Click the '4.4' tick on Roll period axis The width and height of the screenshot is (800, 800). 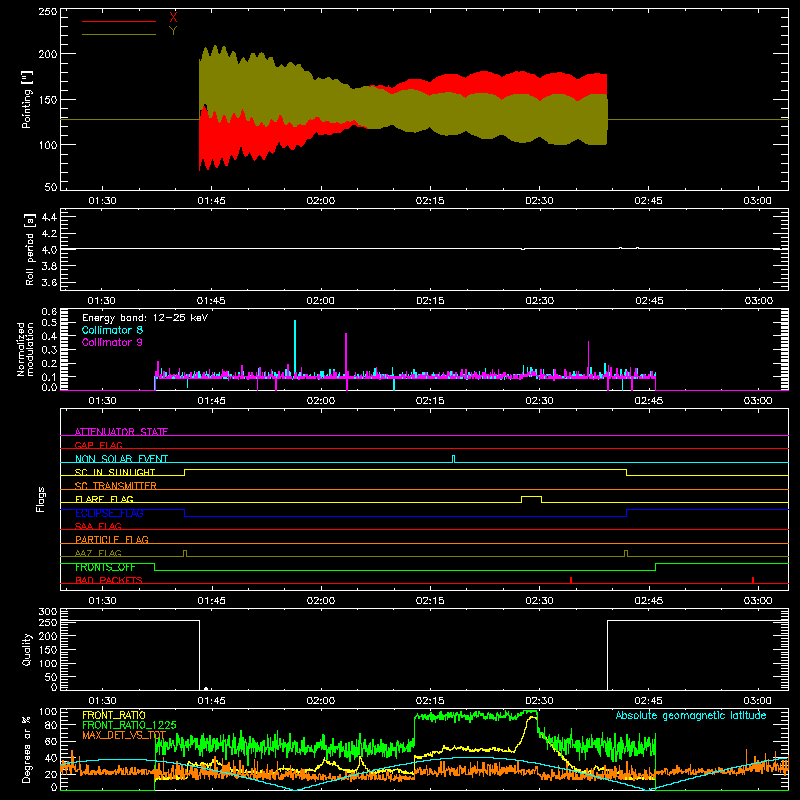click(49, 217)
